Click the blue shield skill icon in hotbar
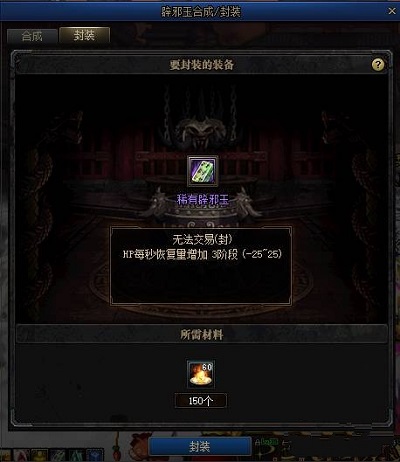 95,456
